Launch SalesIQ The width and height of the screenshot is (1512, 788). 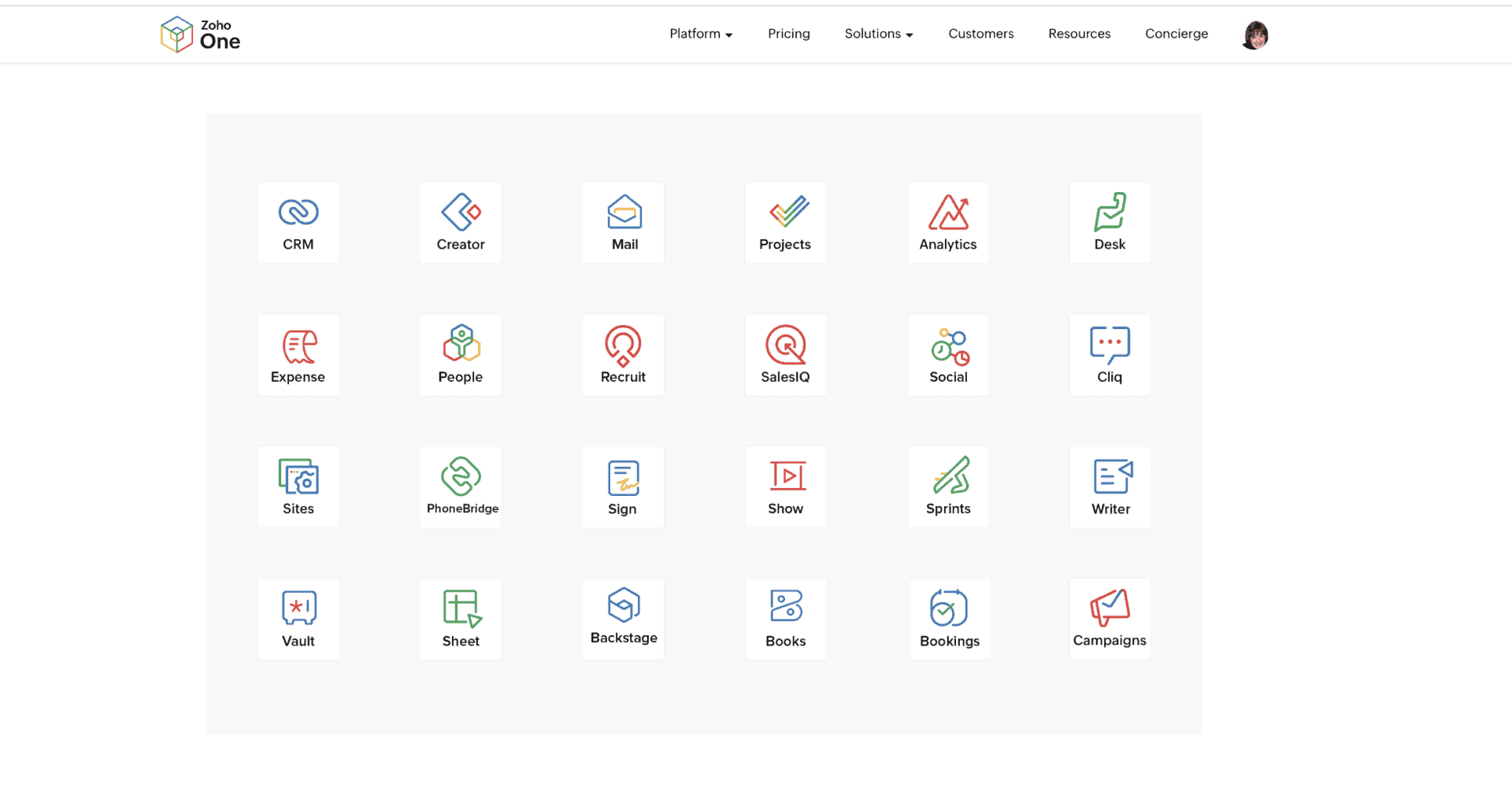point(785,354)
